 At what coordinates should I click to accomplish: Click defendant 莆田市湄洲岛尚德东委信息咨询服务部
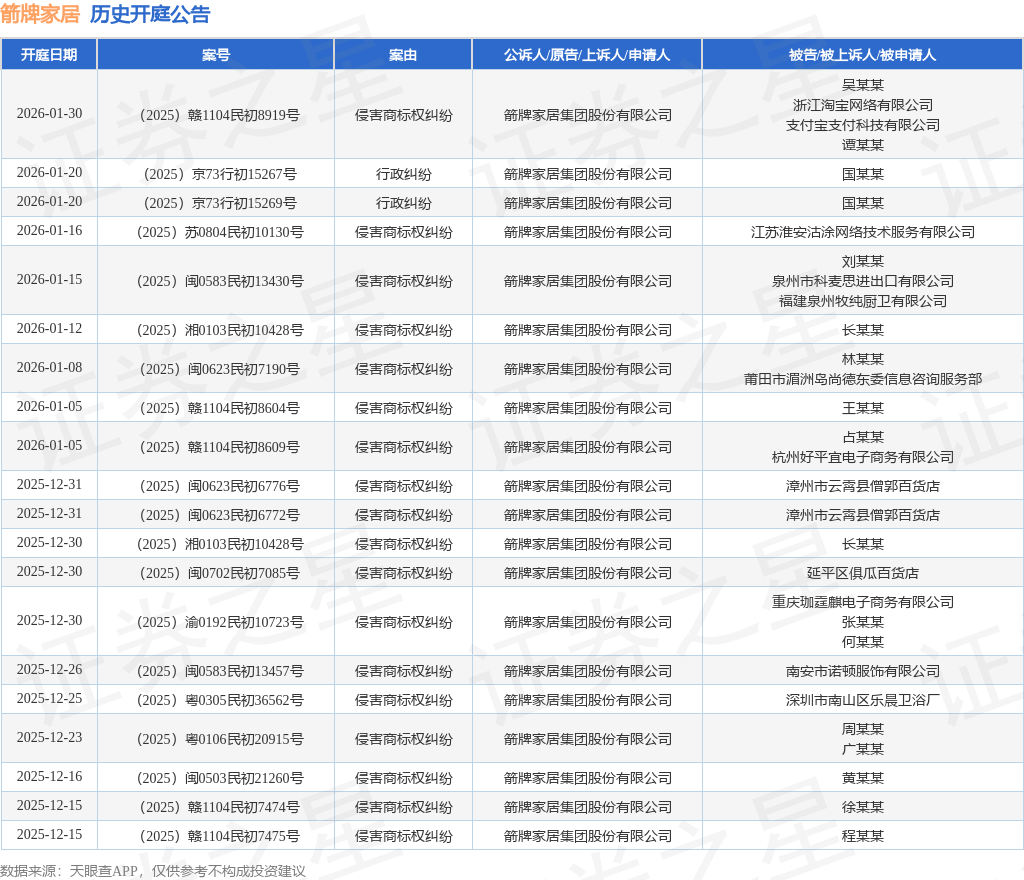(863, 379)
